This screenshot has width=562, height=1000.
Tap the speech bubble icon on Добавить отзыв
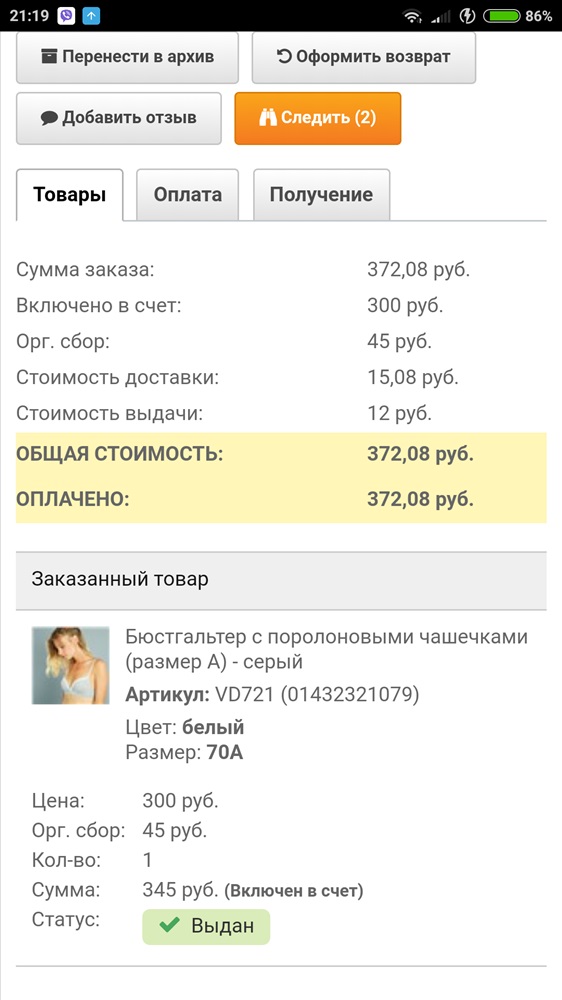tap(49, 118)
